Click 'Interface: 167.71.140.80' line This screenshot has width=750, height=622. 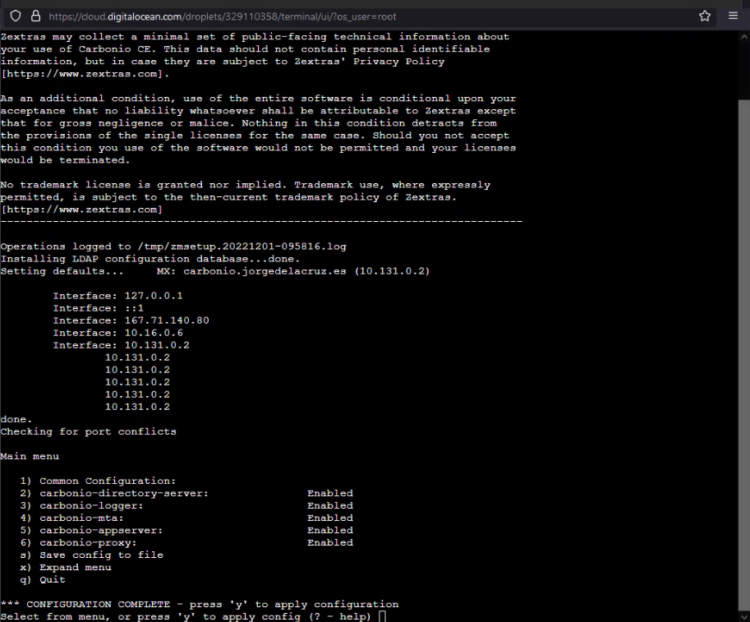point(131,321)
